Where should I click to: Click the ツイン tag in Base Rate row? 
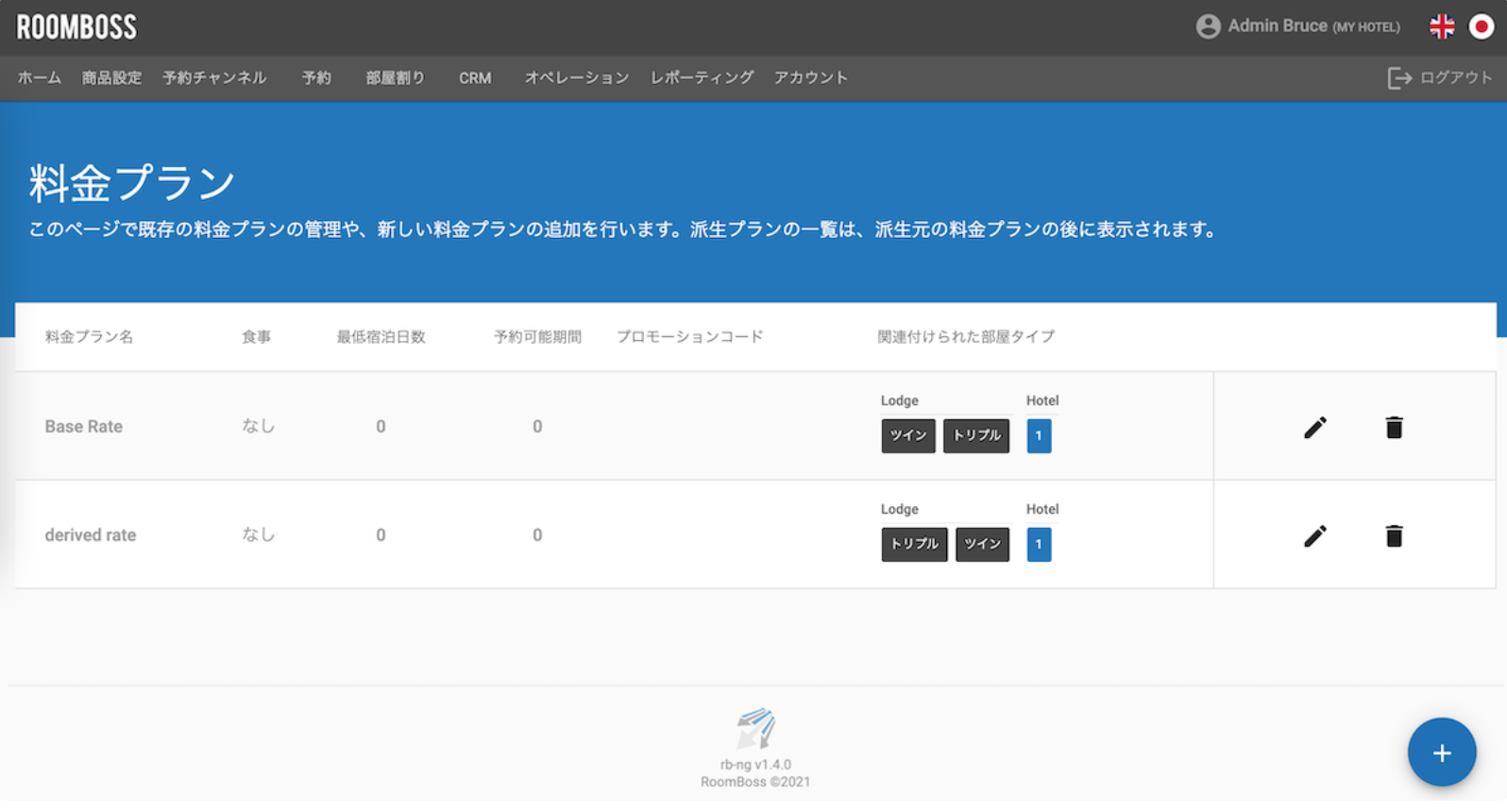coord(908,435)
